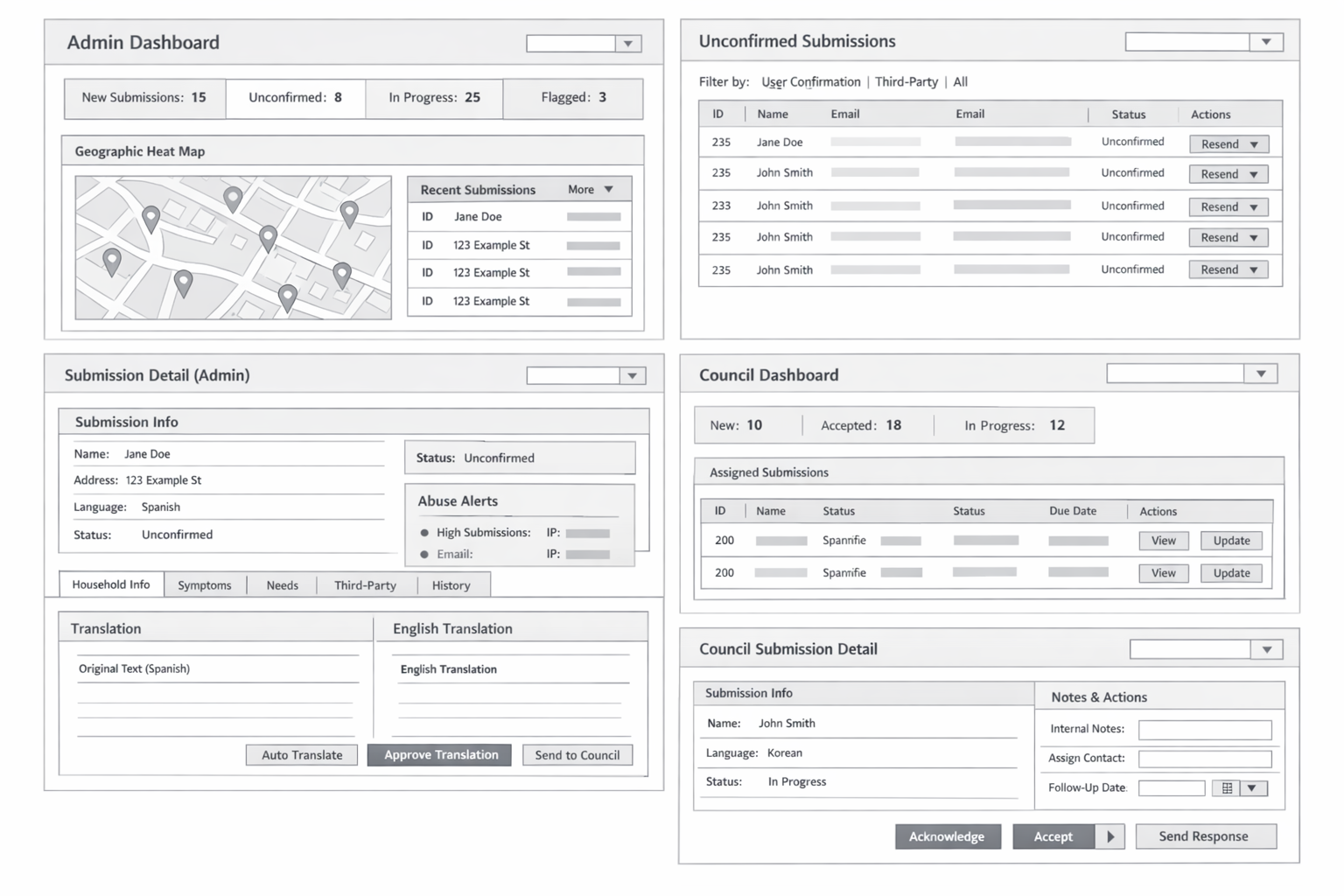This screenshot has width=1344, height=896.
Task: Filter submissions by Third-Party
Action: click(x=906, y=82)
